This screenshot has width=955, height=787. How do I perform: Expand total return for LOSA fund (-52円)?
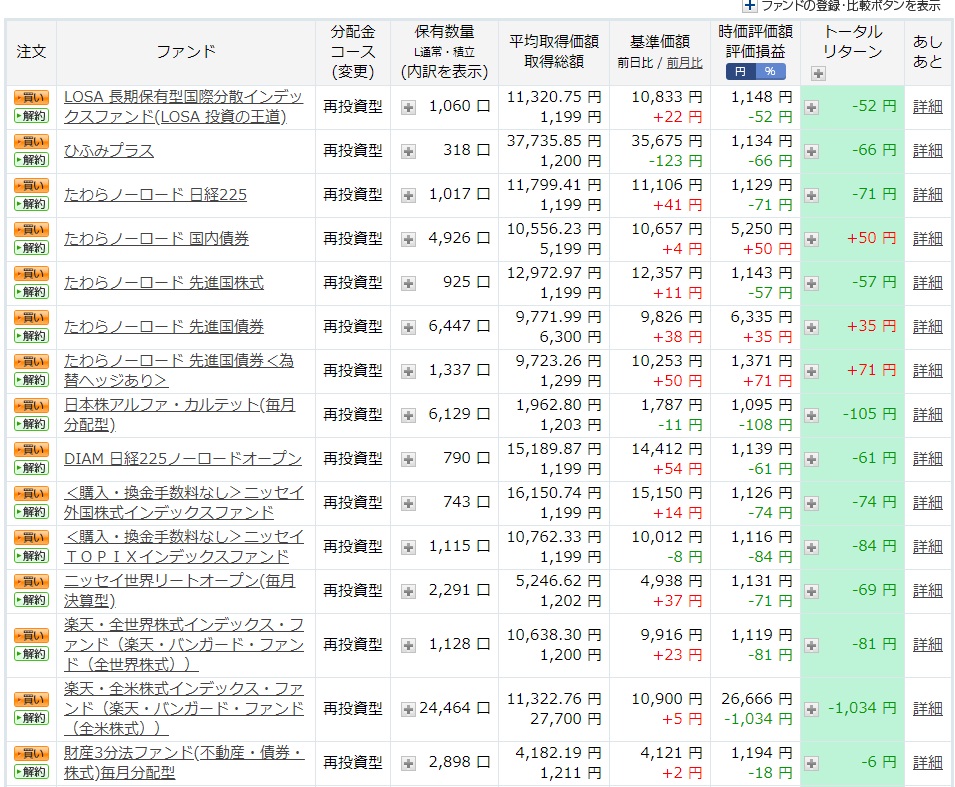(811, 108)
